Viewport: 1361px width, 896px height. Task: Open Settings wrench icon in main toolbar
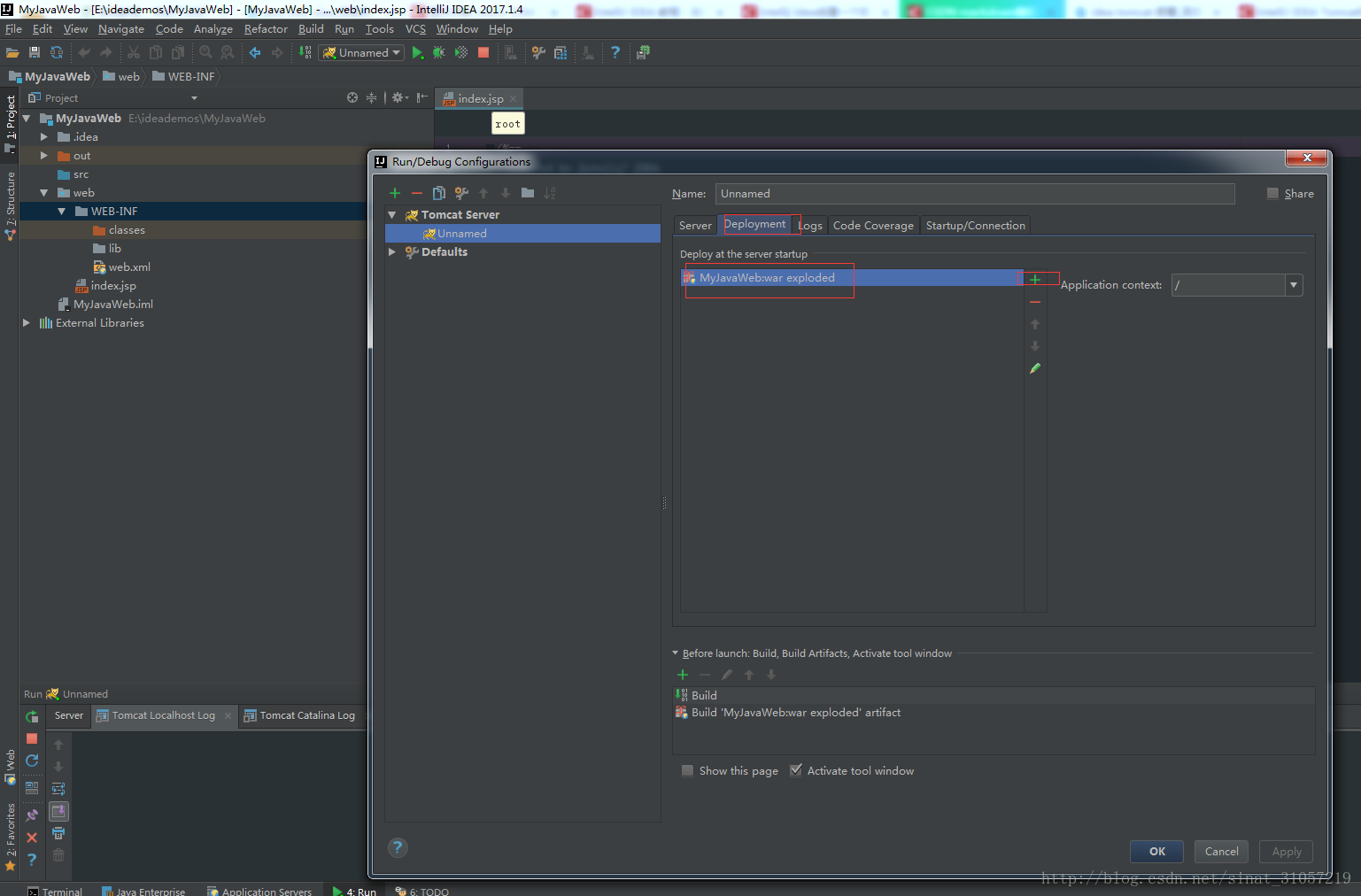538,53
